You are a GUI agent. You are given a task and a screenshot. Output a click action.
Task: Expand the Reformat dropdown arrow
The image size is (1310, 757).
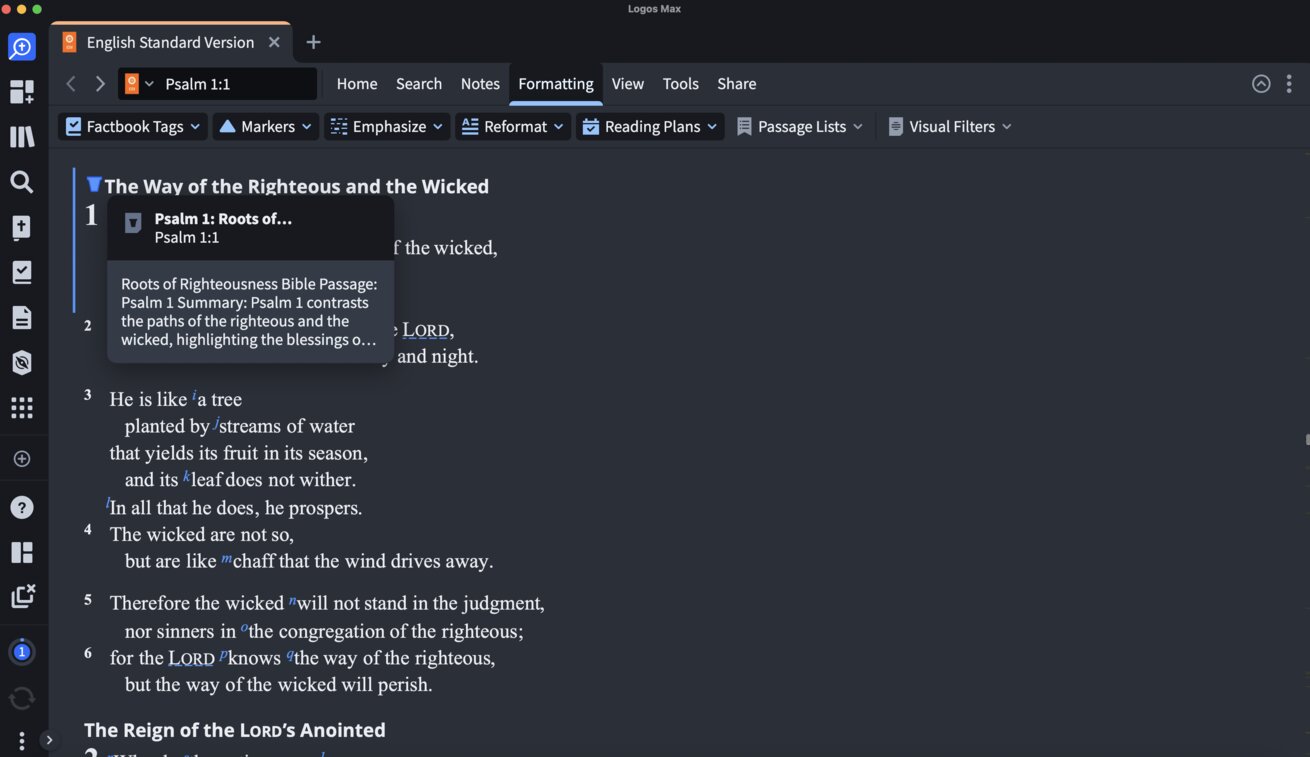[558, 127]
